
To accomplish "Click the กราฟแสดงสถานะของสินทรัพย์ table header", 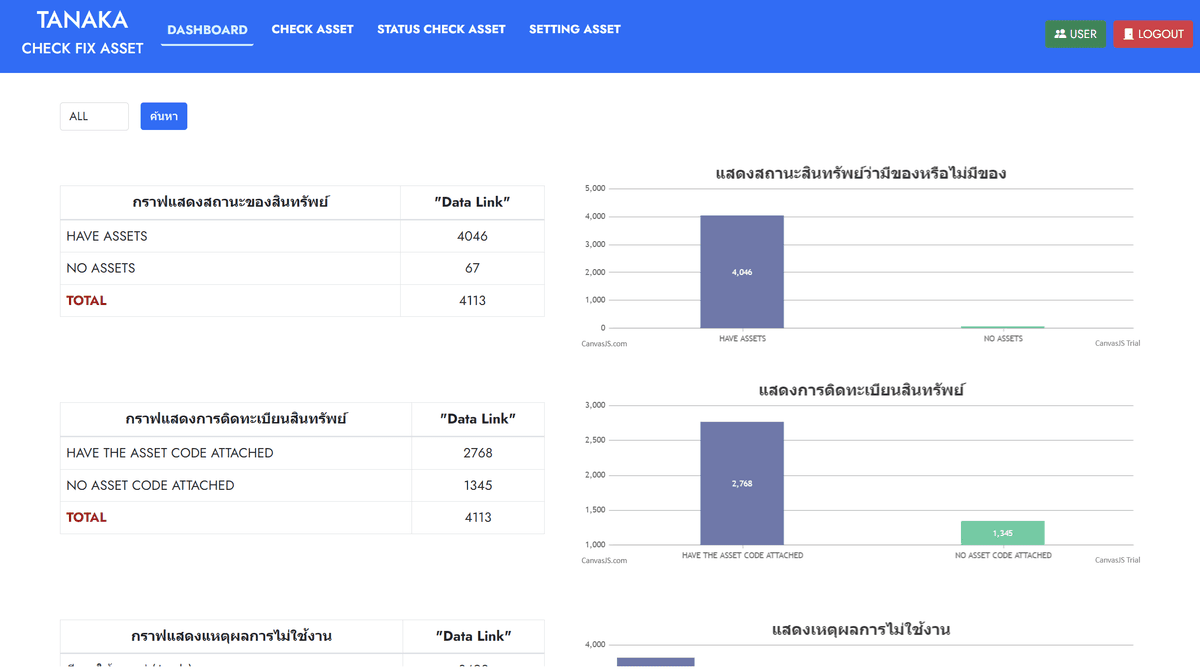I will (x=230, y=202).
